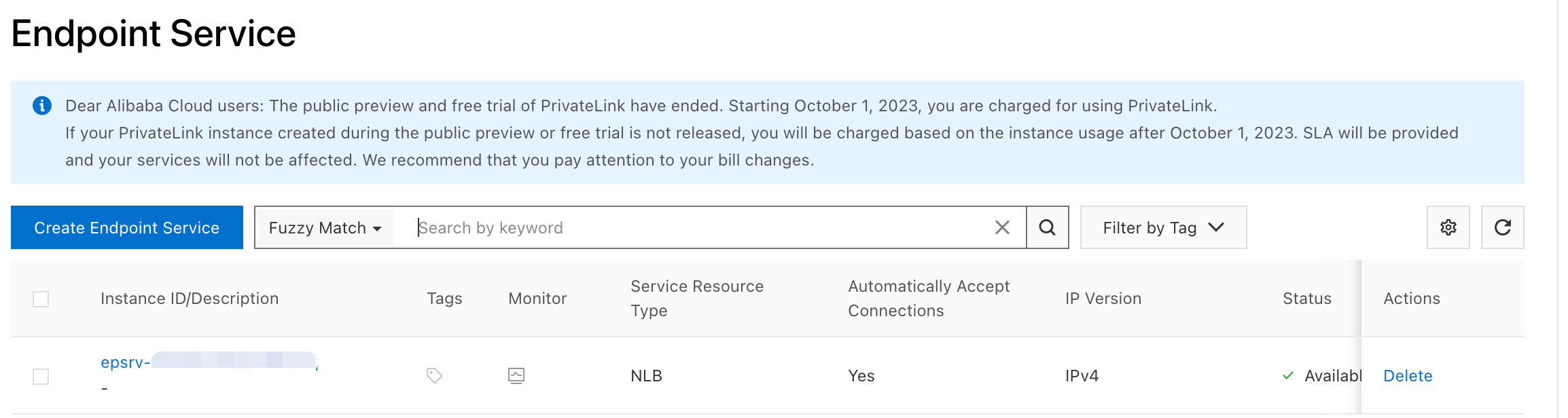The height and width of the screenshot is (418, 1568).
Task: Click the tag icon for epsrv instance
Action: [434, 375]
